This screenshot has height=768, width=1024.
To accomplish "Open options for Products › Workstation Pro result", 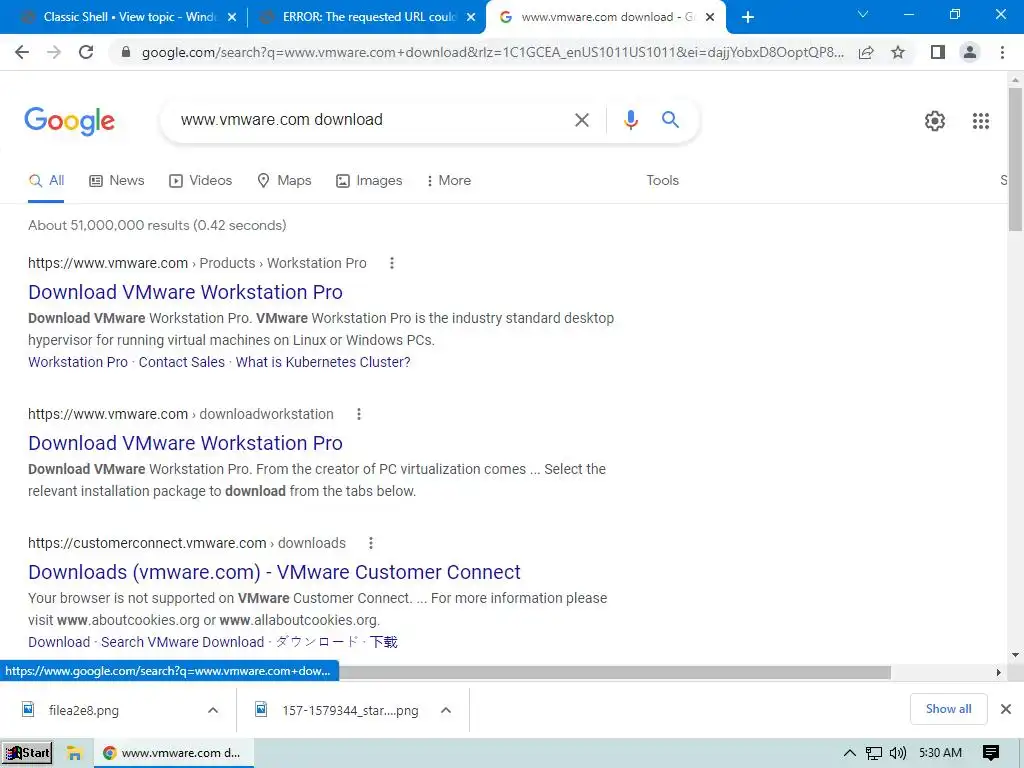I will click(x=392, y=263).
